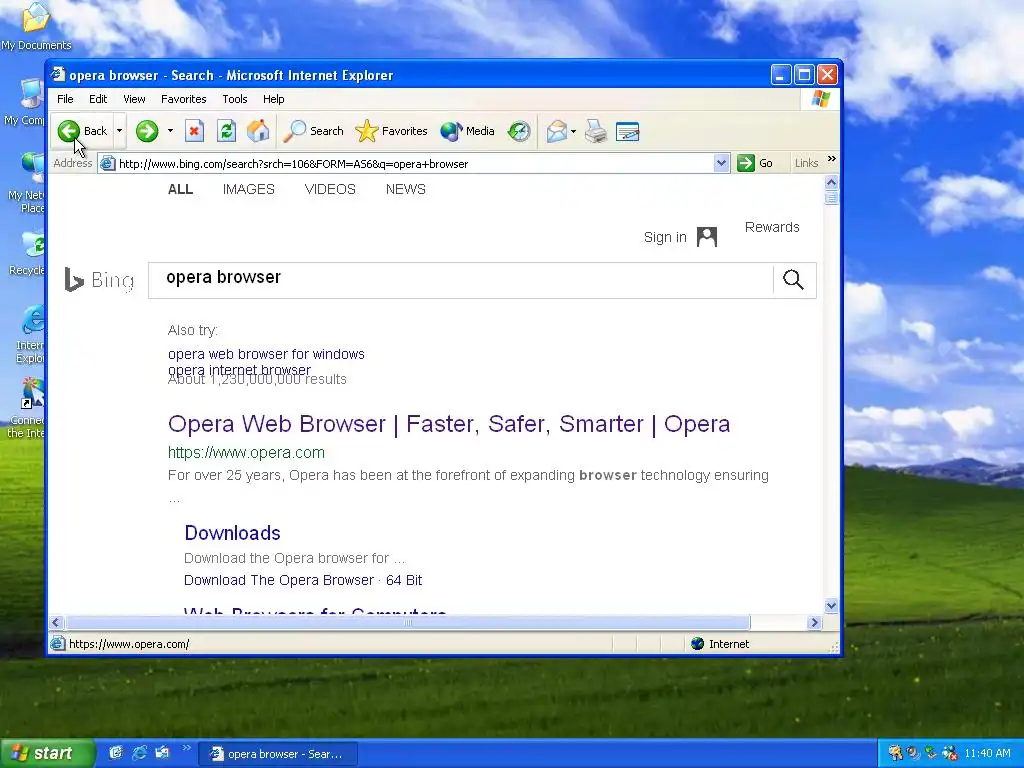Click the https://www.opera.com green URL
Screen dimensions: 1024x768
point(246,453)
